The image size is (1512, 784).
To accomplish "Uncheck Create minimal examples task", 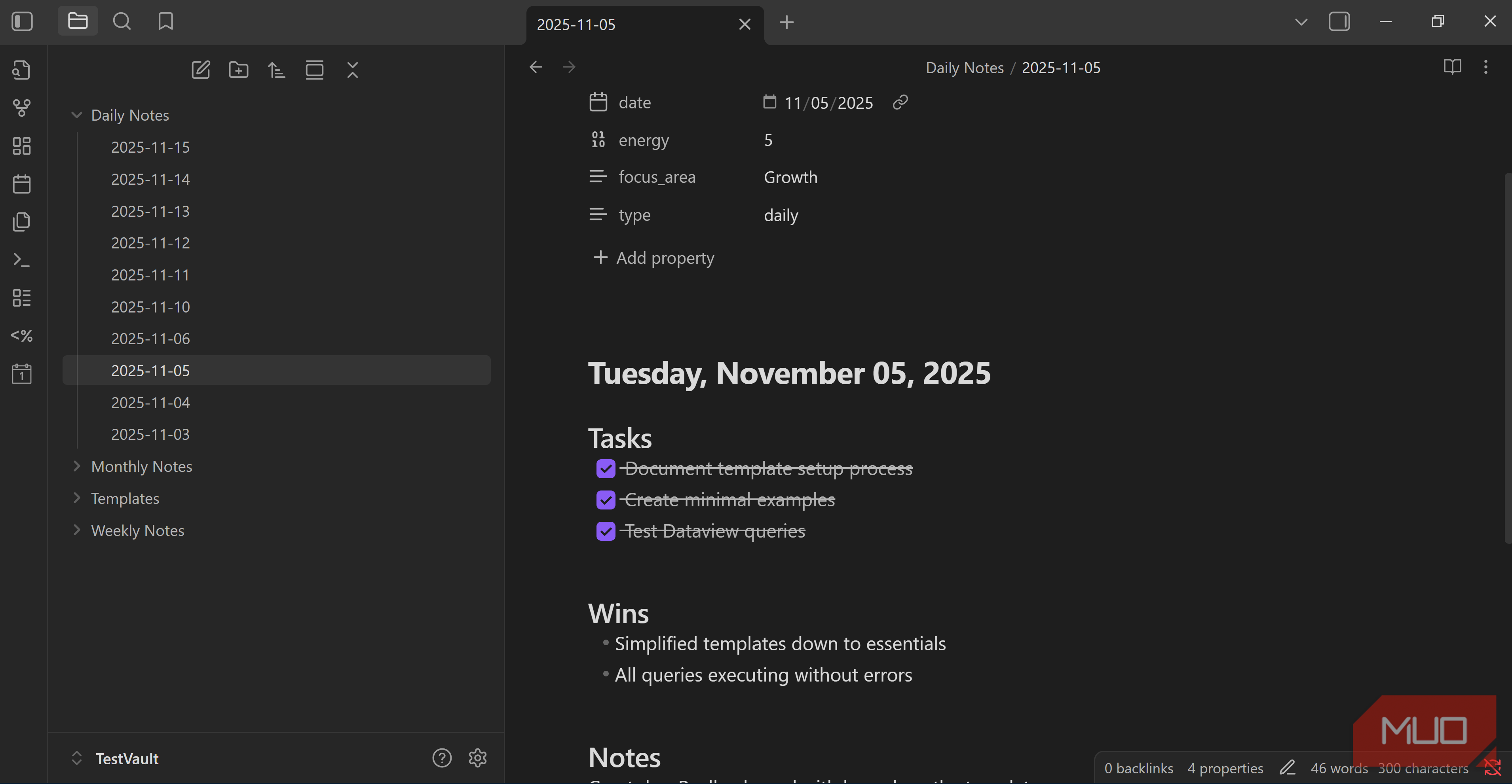I will coord(606,500).
